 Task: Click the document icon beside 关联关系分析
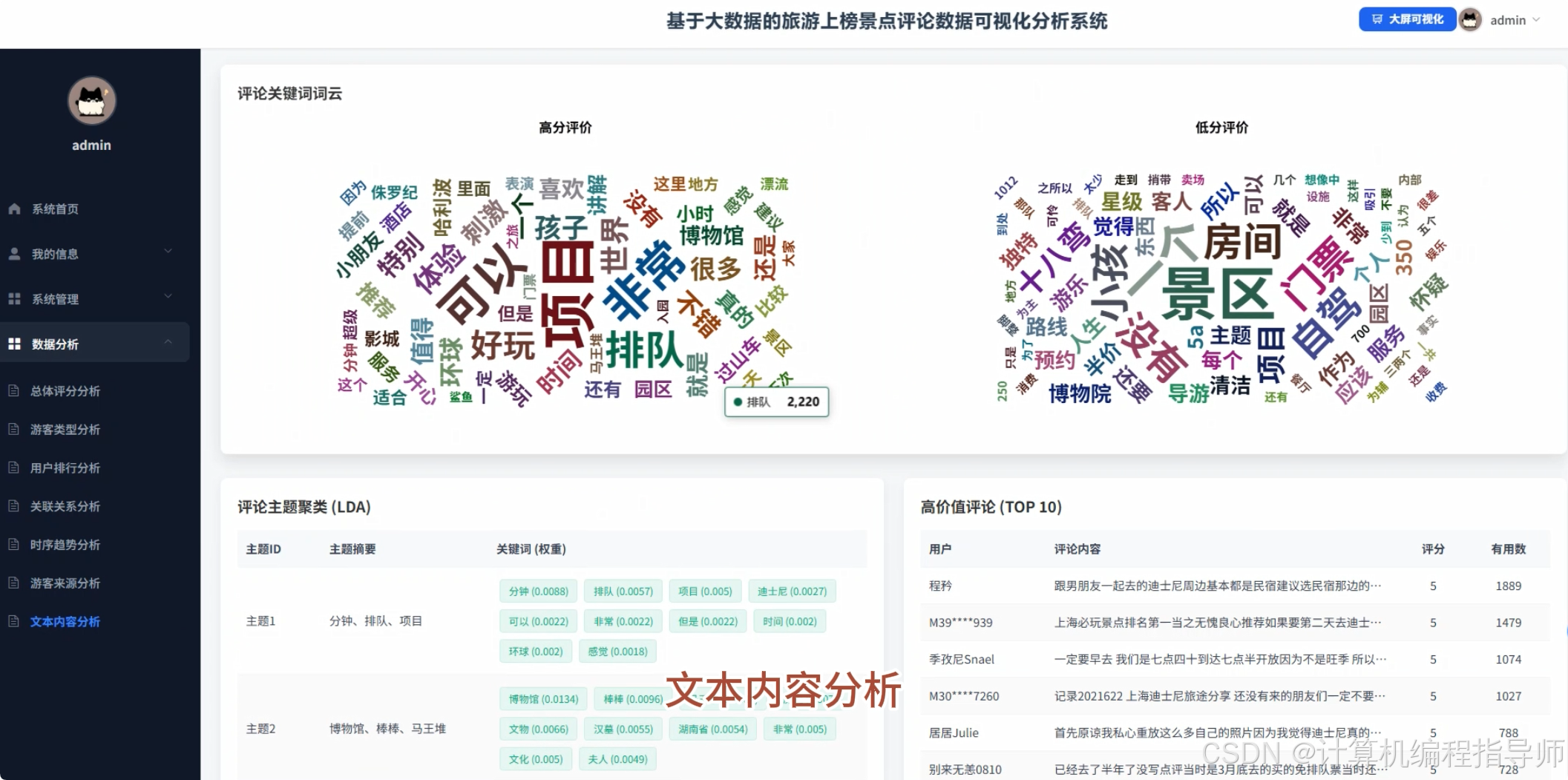[x=13, y=506]
